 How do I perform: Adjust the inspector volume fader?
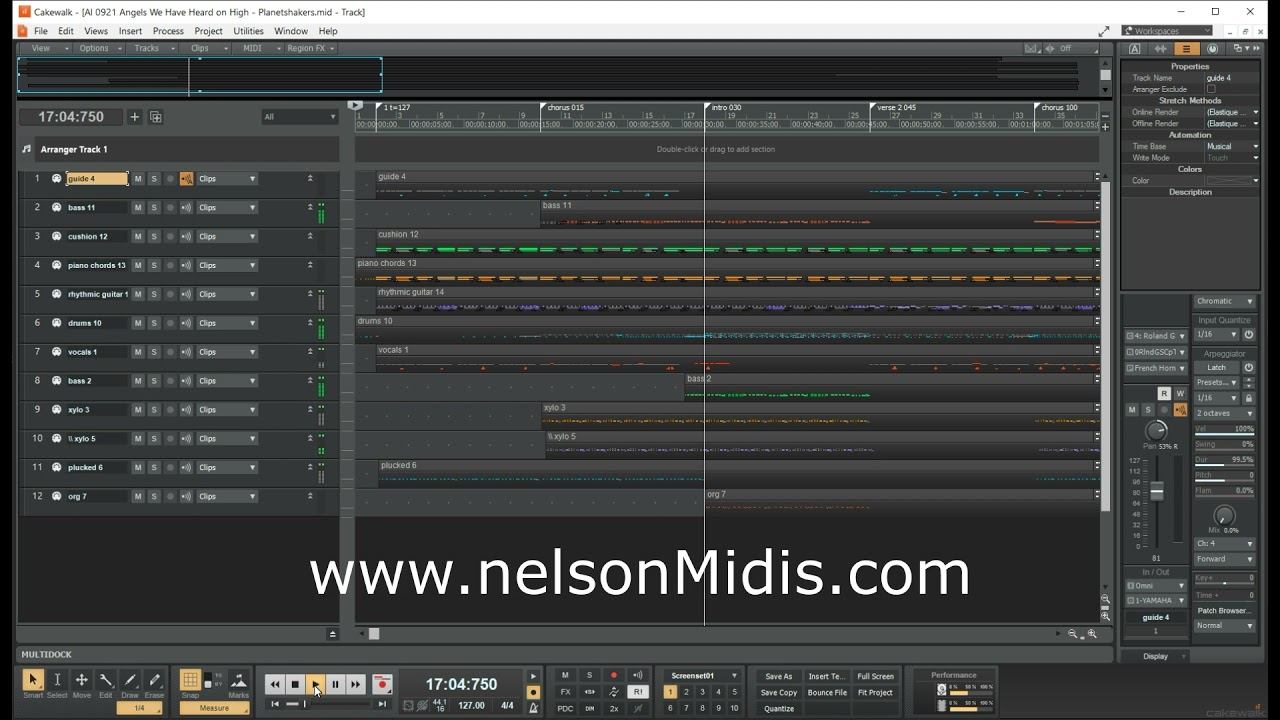click(x=1157, y=491)
